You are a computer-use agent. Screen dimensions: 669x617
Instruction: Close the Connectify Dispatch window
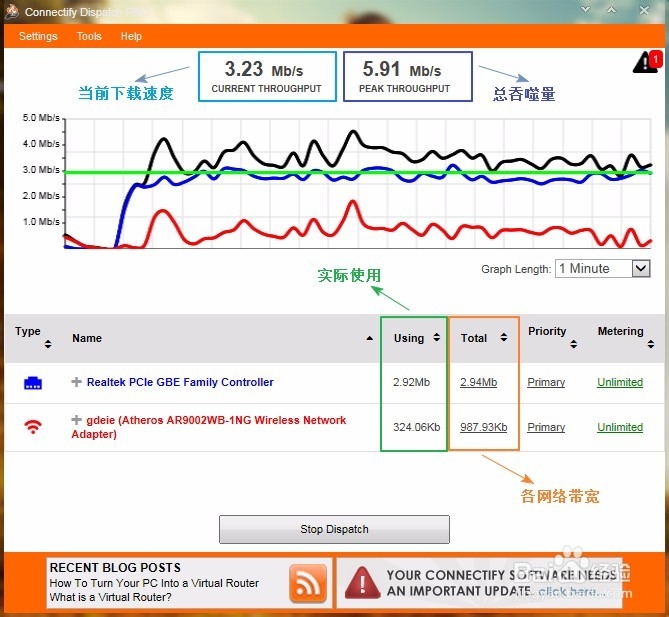point(644,10)
